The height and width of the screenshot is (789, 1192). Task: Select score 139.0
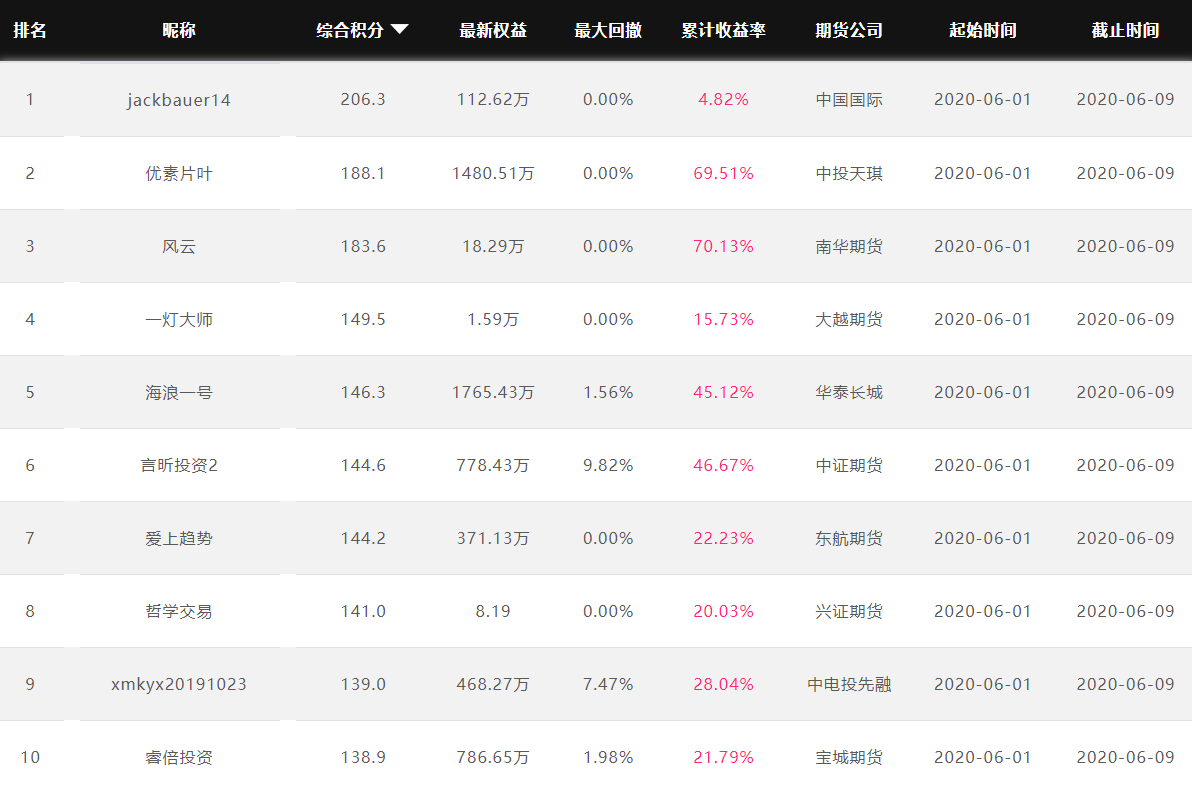pos(363,684)
